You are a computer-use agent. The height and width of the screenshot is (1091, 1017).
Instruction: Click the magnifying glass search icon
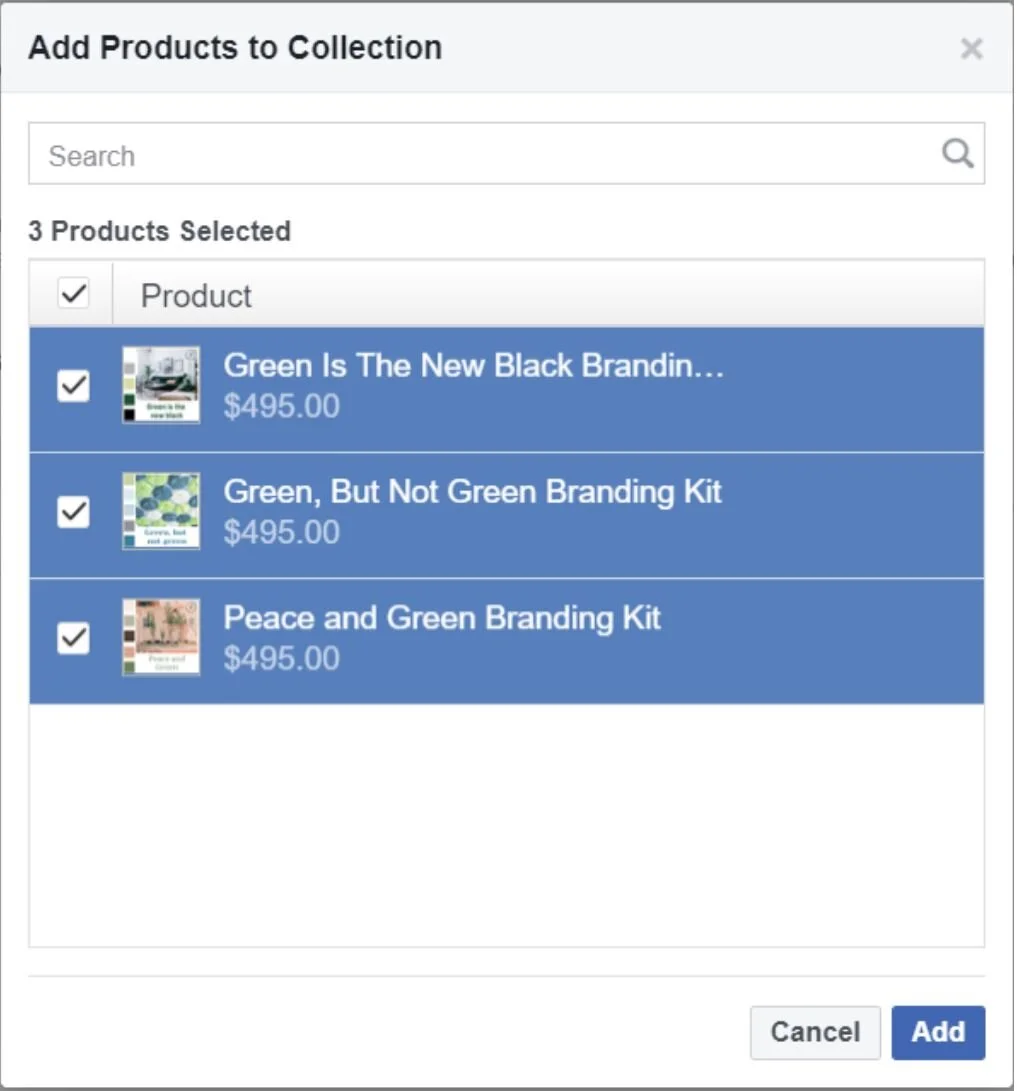pyautogui.click(x=957, y=153)
